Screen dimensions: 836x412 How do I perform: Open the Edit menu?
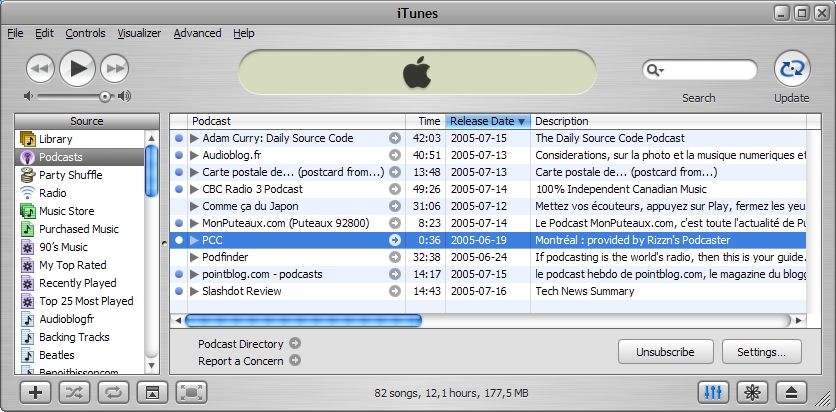pyautogui.click(x=44, y=33)
